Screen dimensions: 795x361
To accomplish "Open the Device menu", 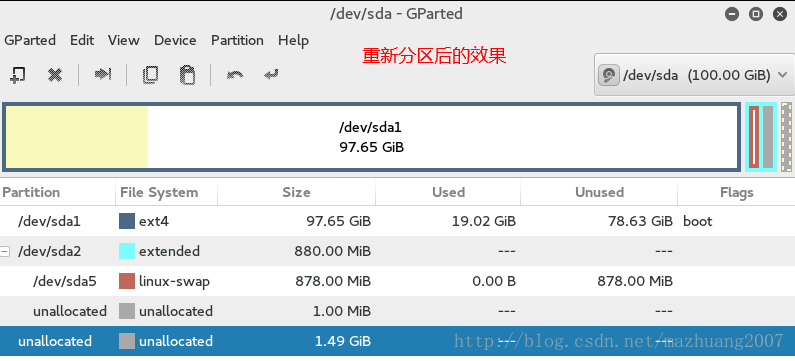I will 175,40.
